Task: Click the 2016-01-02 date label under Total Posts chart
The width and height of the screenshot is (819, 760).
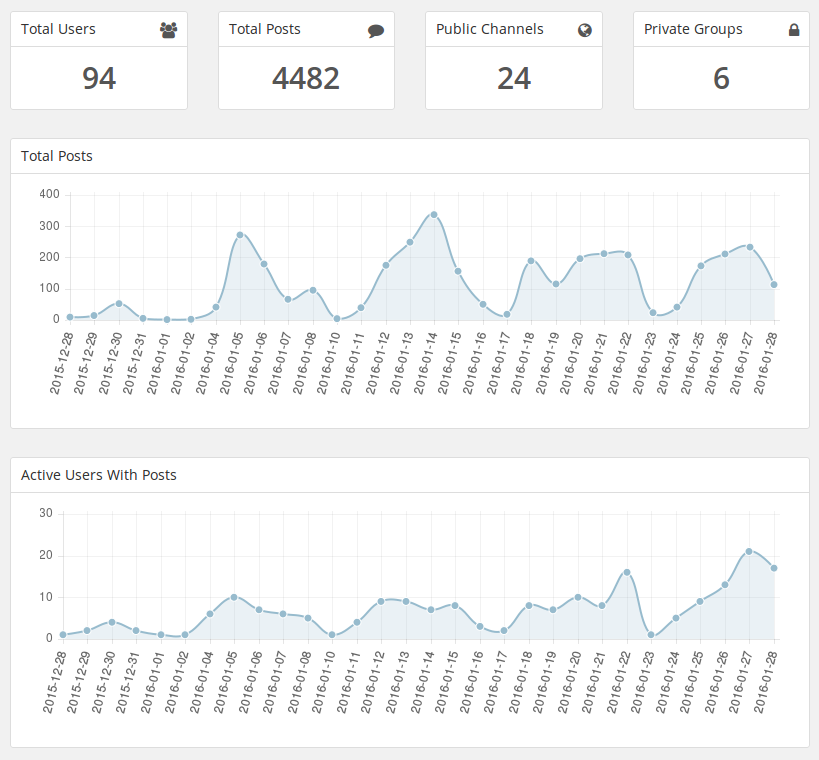Action: tap(182, 363)
